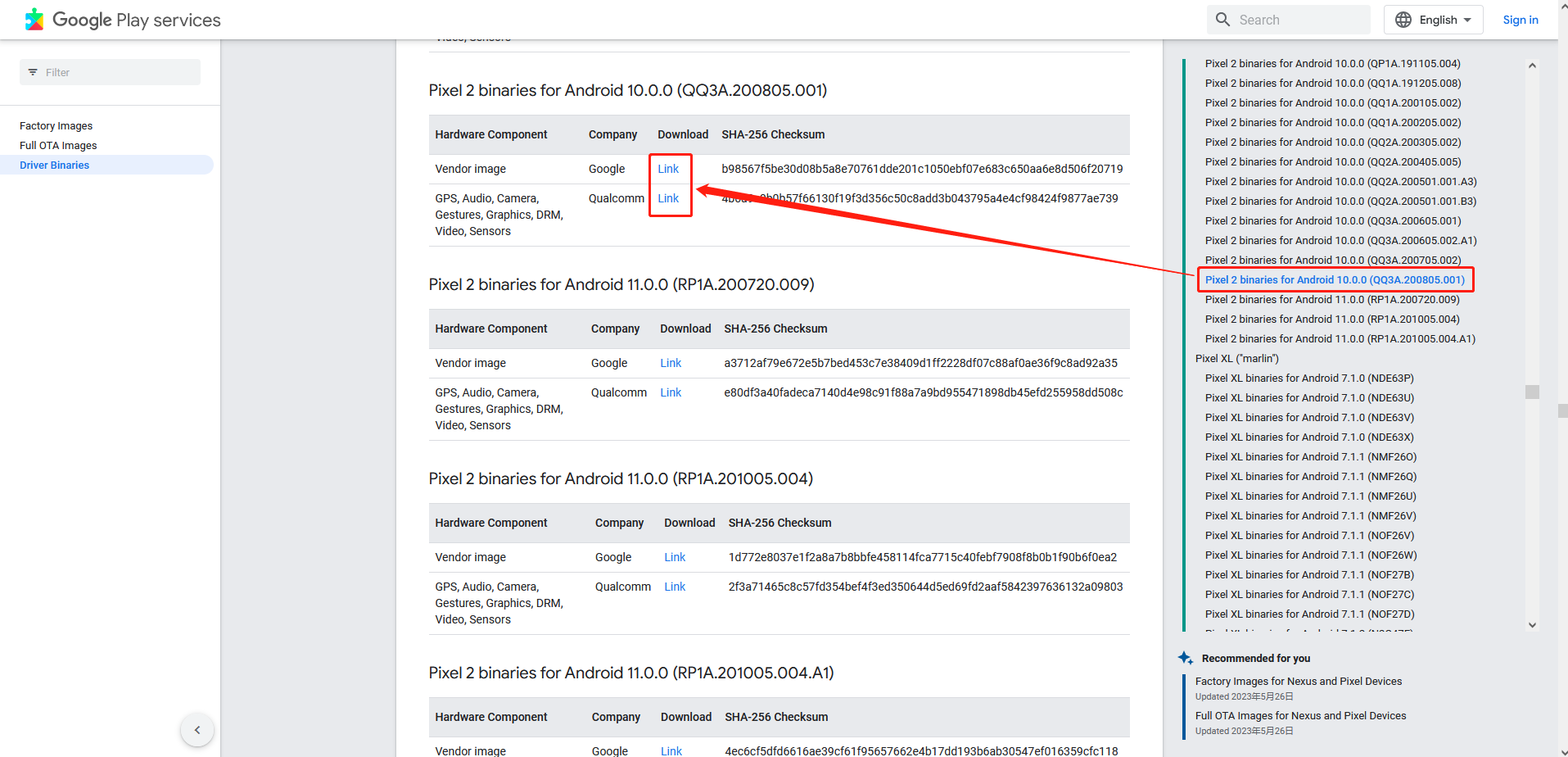
Task: Jump to Pixel XL 7.1.1 (NMF26V)
Action: point(1311,515)
